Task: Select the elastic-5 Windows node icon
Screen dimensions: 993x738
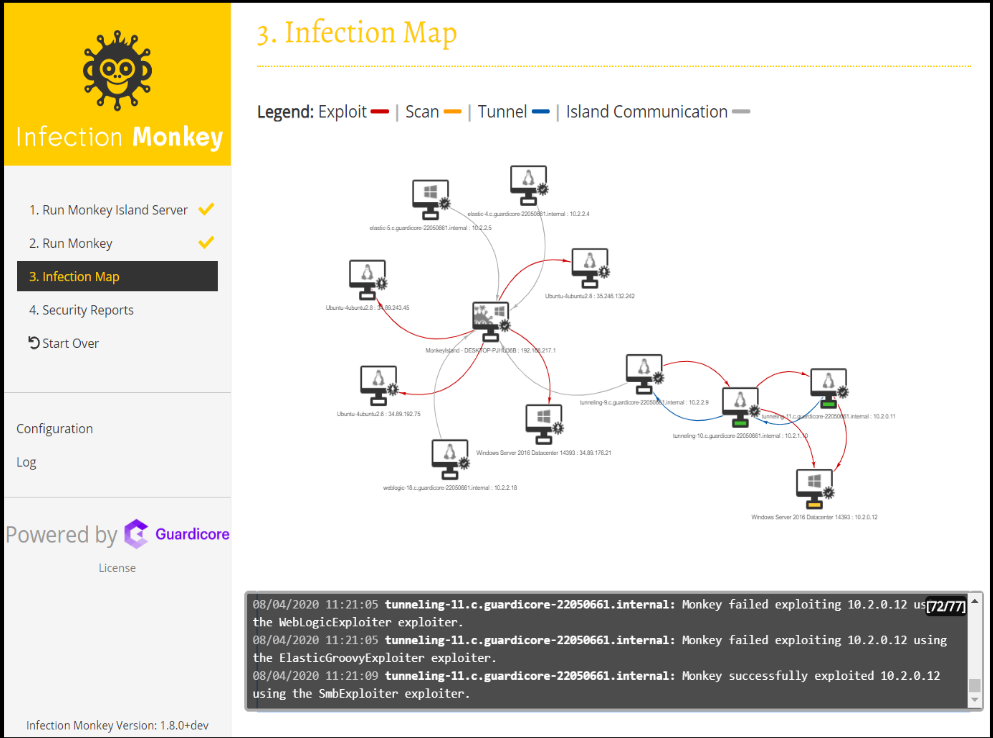Action: (x=431, y=200)
